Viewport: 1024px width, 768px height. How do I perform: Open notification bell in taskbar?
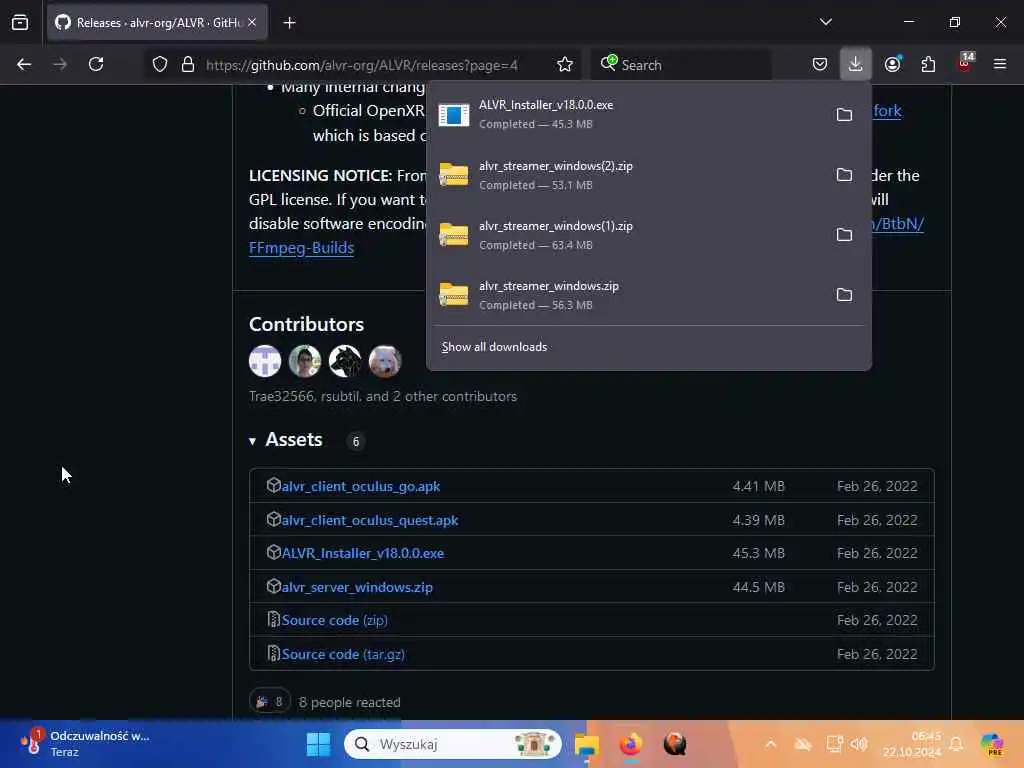point(956,744)
